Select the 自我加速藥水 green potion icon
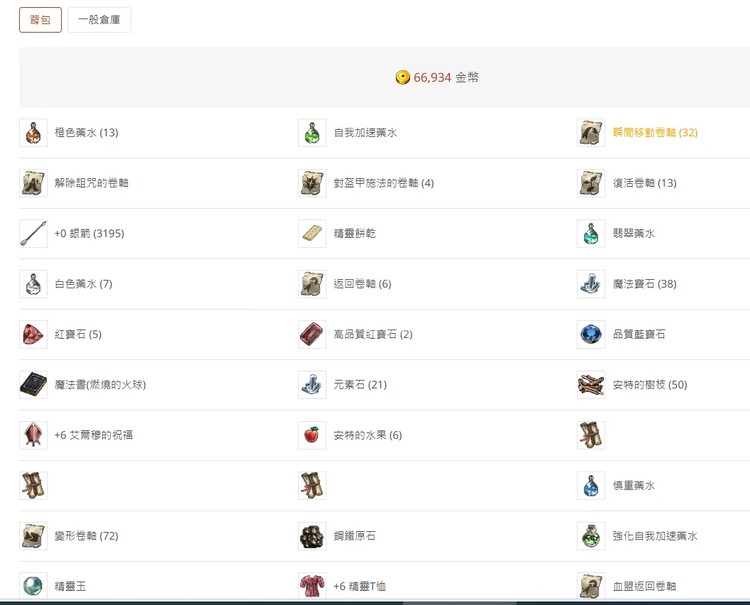Screen dimensions: 750x605 312,132
